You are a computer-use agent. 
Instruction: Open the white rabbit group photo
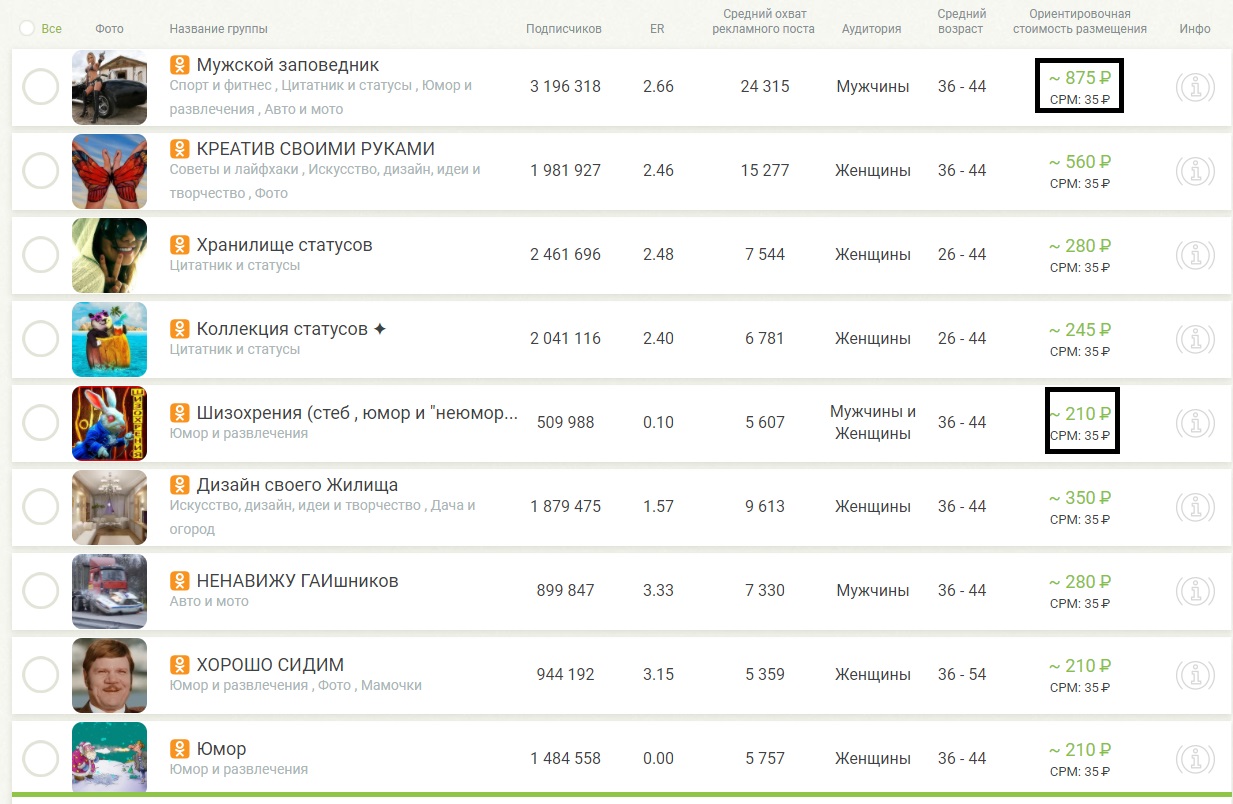pos(110,423)
